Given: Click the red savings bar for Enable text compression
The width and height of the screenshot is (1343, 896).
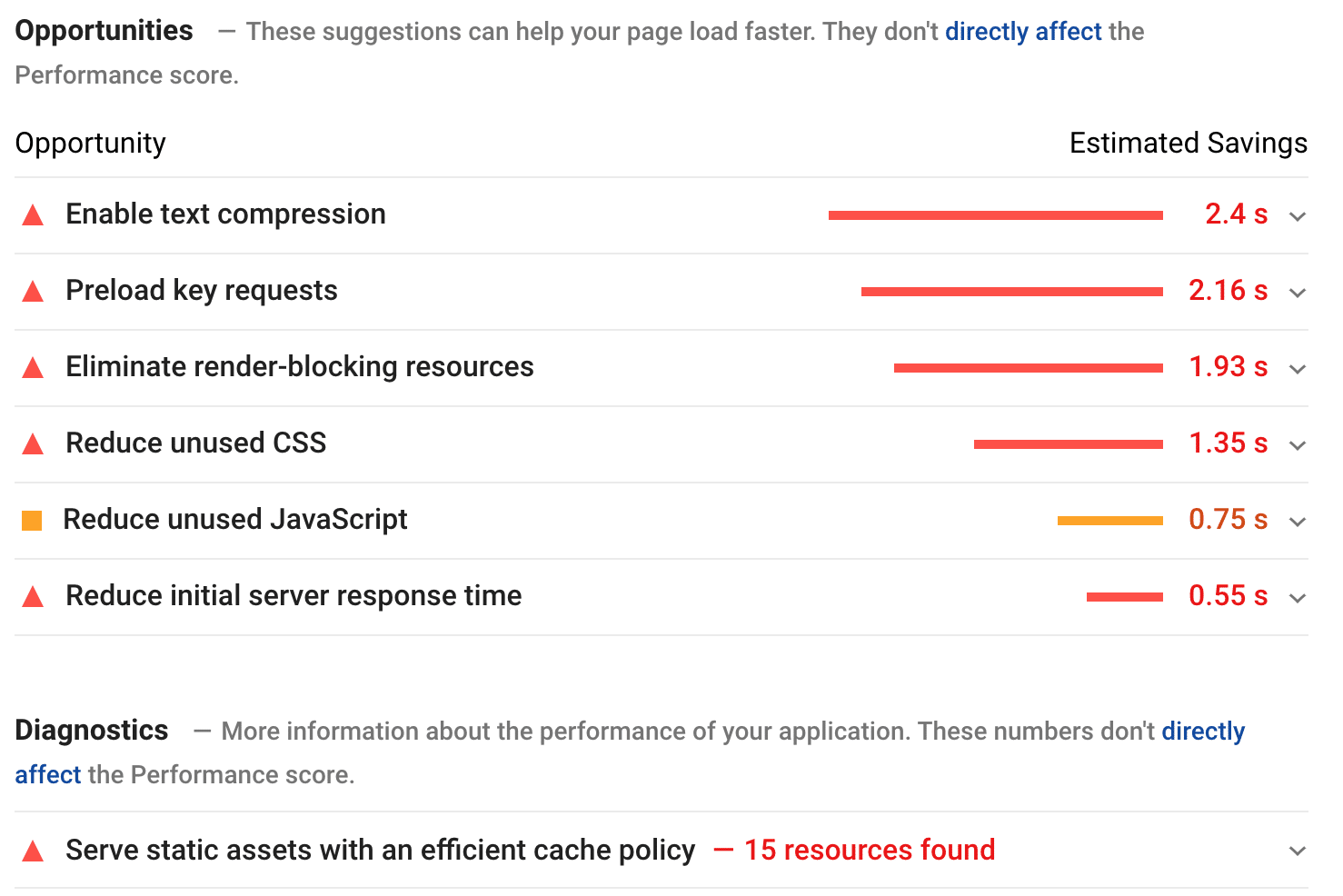Looking at the screenshot, I should [x=995, y=214].
